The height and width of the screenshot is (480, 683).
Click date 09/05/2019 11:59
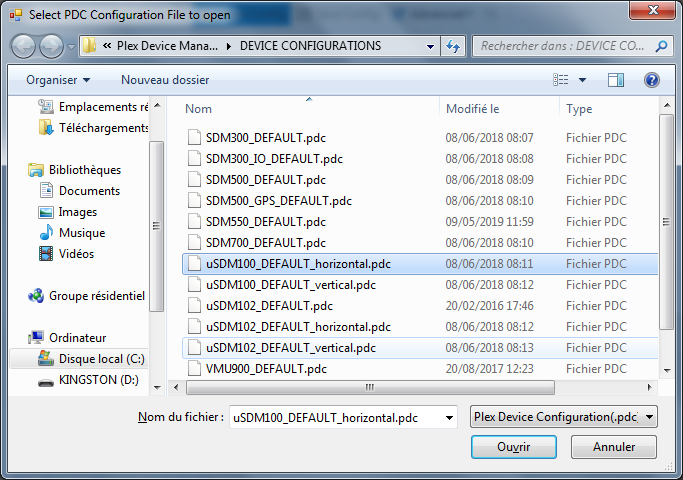(x=489, y=222)
